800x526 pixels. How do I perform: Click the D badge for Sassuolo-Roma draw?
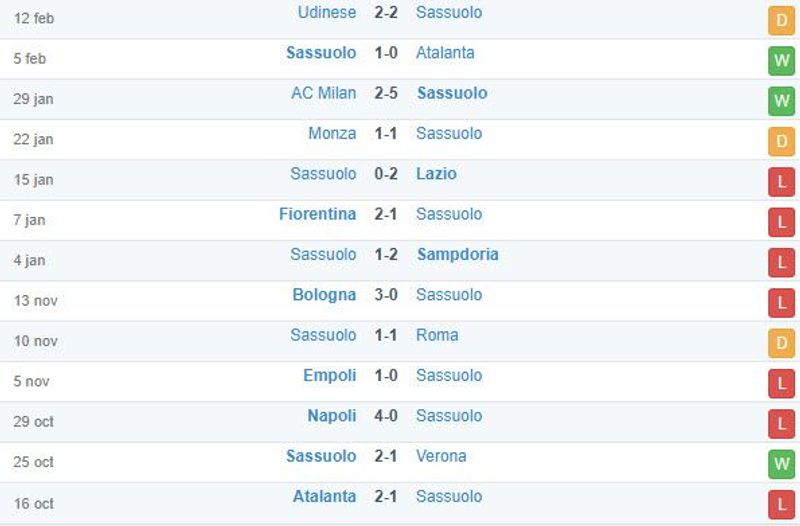[781, 343]
